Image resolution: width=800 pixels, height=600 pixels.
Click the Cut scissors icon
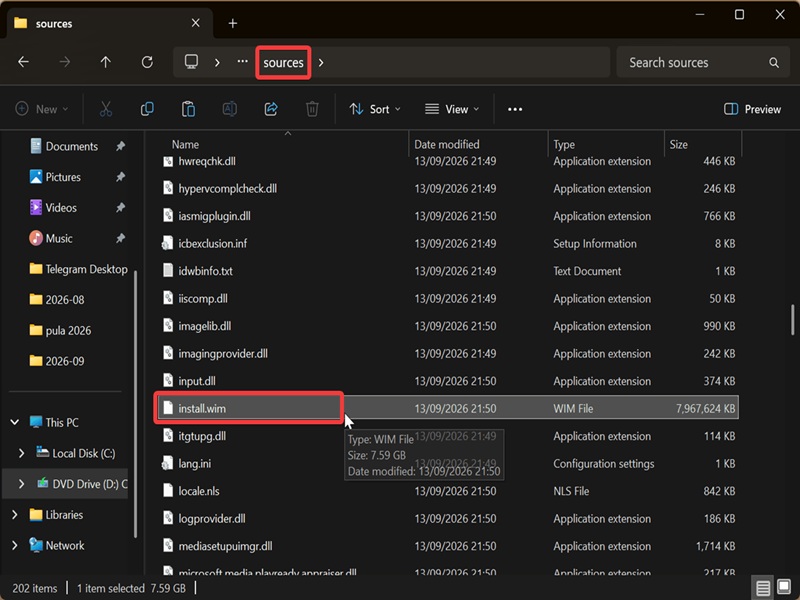(x=106, y=109)
